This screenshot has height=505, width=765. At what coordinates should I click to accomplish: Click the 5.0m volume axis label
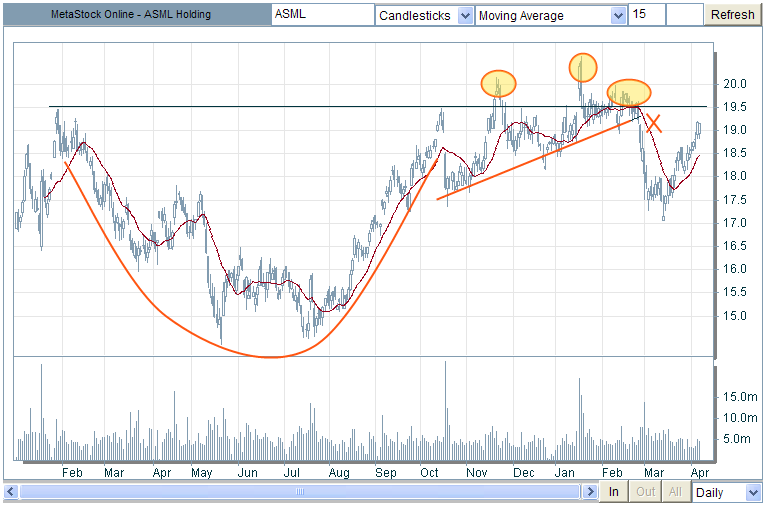click(737, 439)
